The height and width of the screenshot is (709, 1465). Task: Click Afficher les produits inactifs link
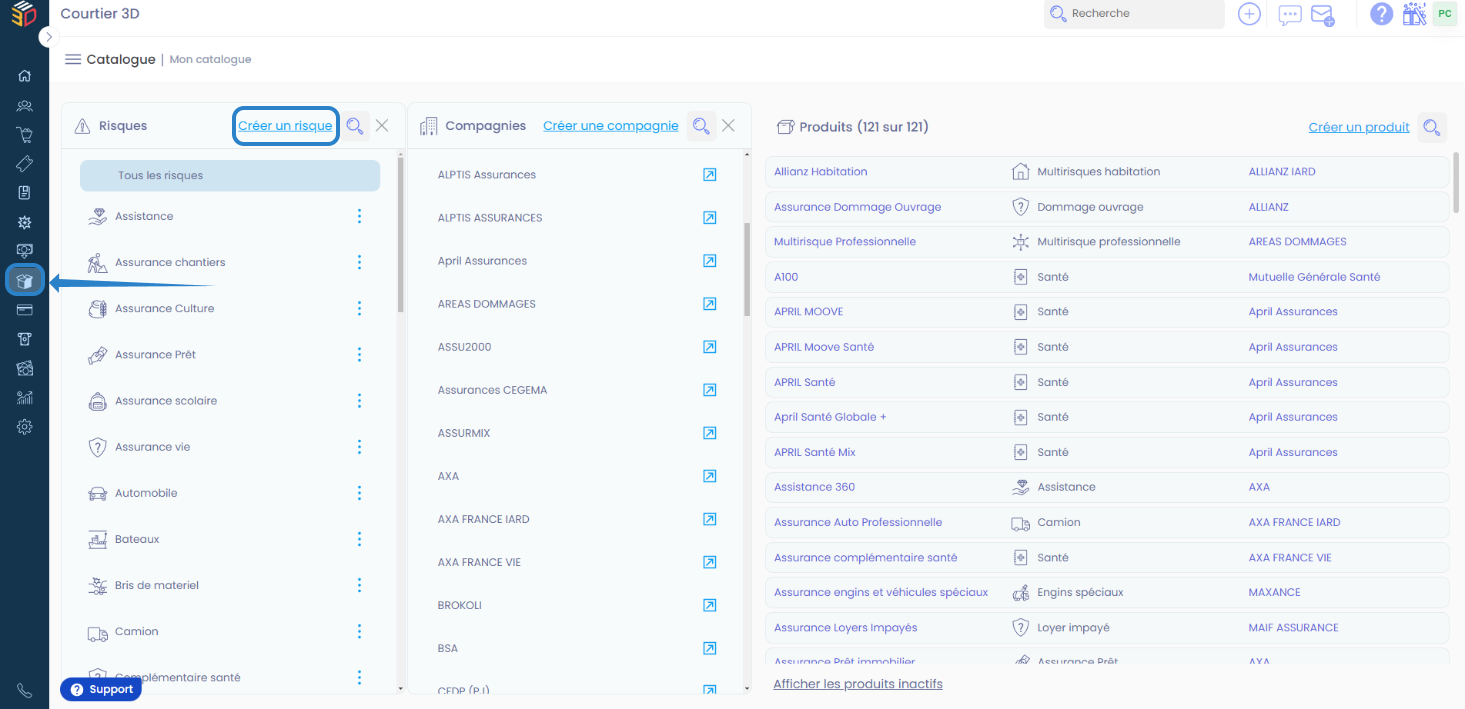coord(857,684)
